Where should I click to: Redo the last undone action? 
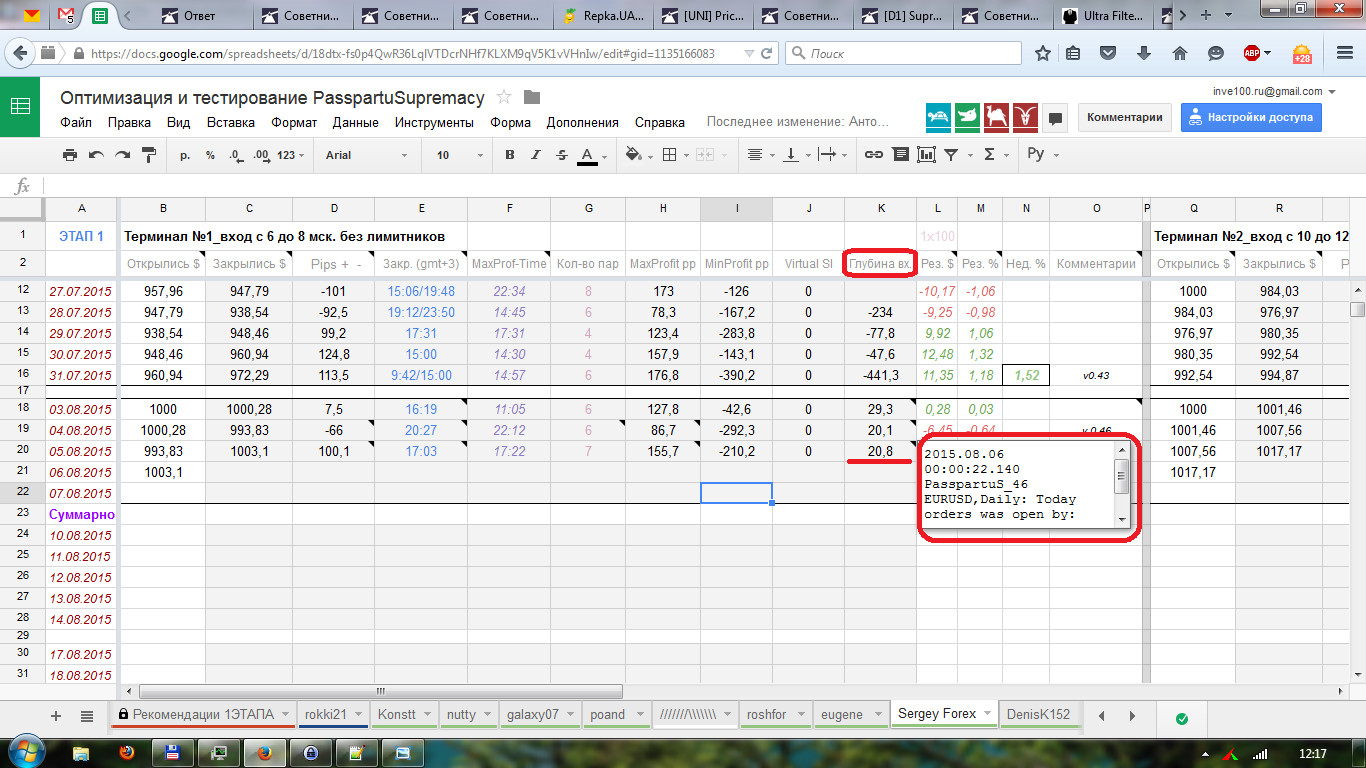pyautogui.click(x=122, y=155)
